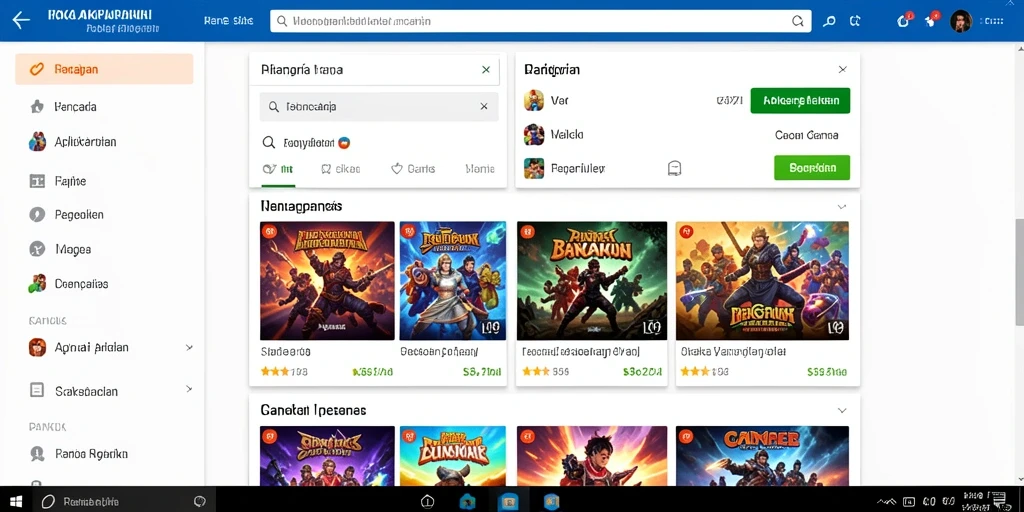This screenshot has width=1024, height=512.
Task: Open the Cortana circle icon at the right end of taskbar search
Action: [x=200, y=501]
